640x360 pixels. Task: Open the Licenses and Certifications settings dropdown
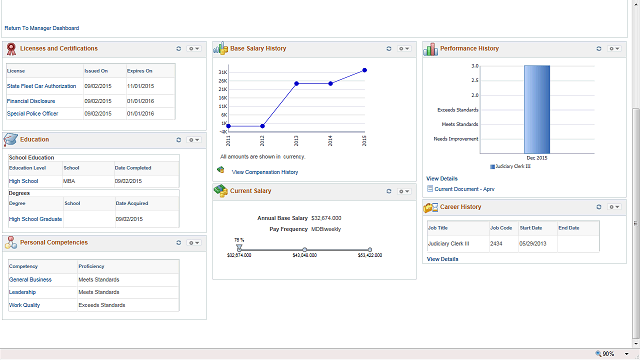pyautogui.click(x=194, y=49)
